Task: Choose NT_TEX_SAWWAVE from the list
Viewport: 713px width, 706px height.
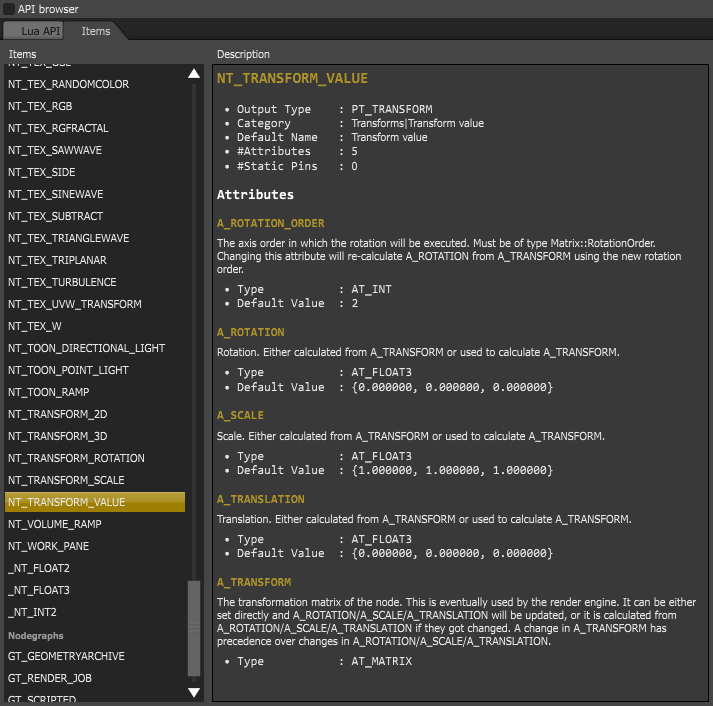Action: [55, 150]
